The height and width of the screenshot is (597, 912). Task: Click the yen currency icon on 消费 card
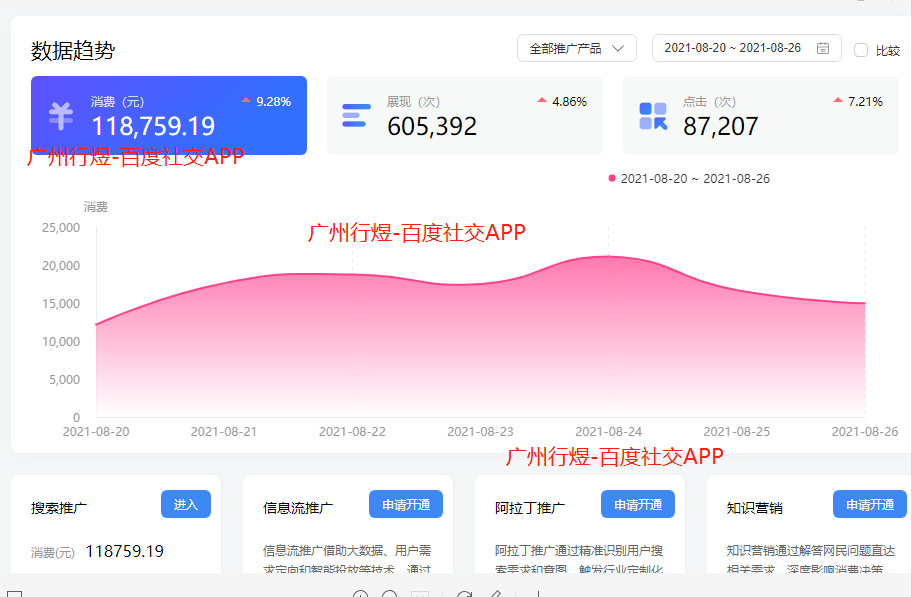(x=60, y=116)
